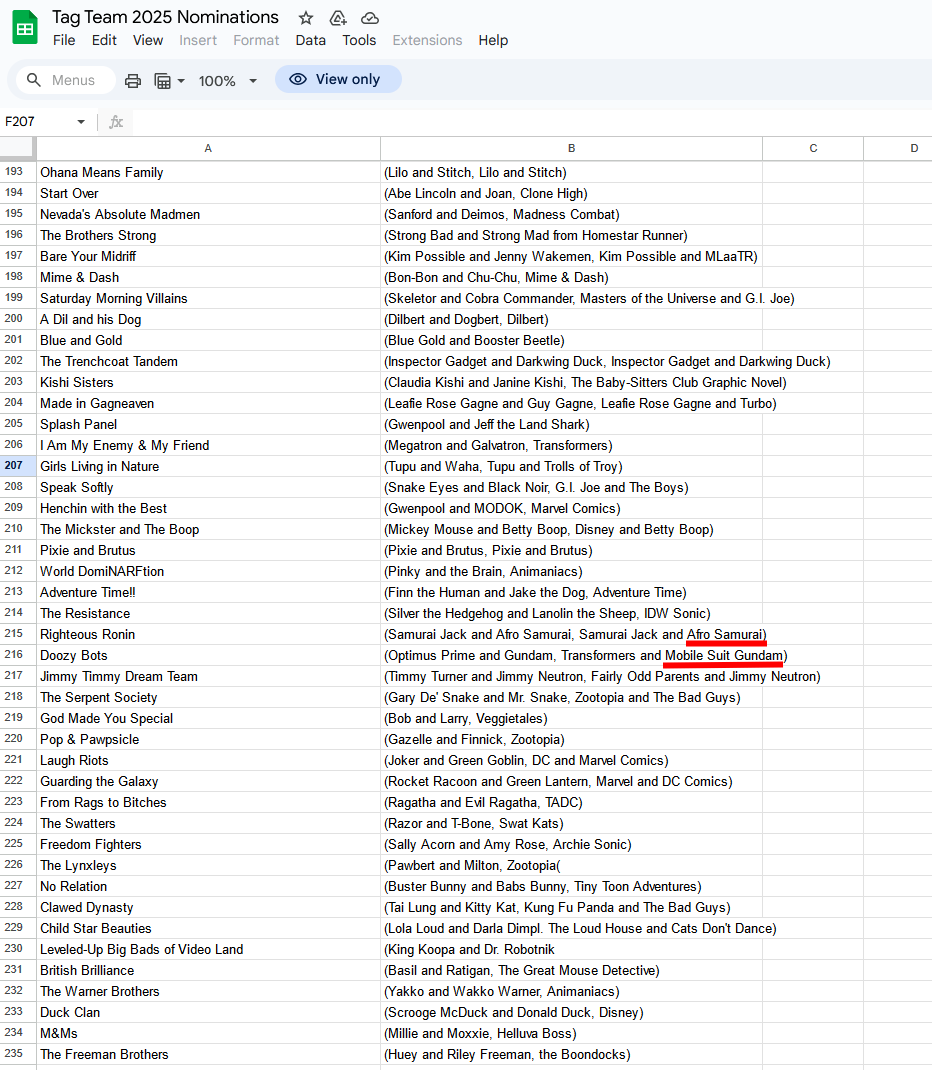Click the print icon in toolbar
This screenshot has height=1070, width=932.
133,80
